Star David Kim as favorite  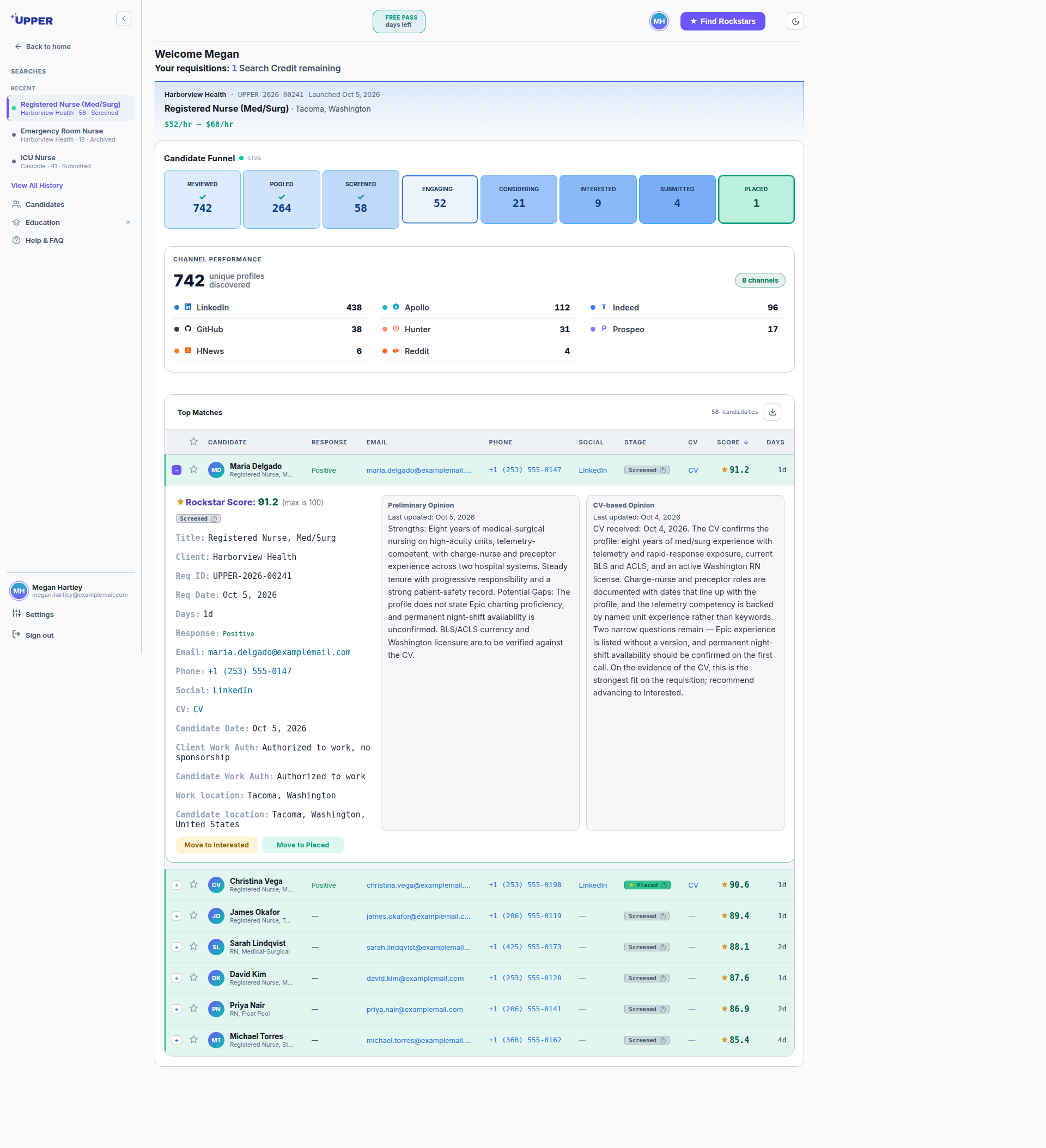pos(194,978)
